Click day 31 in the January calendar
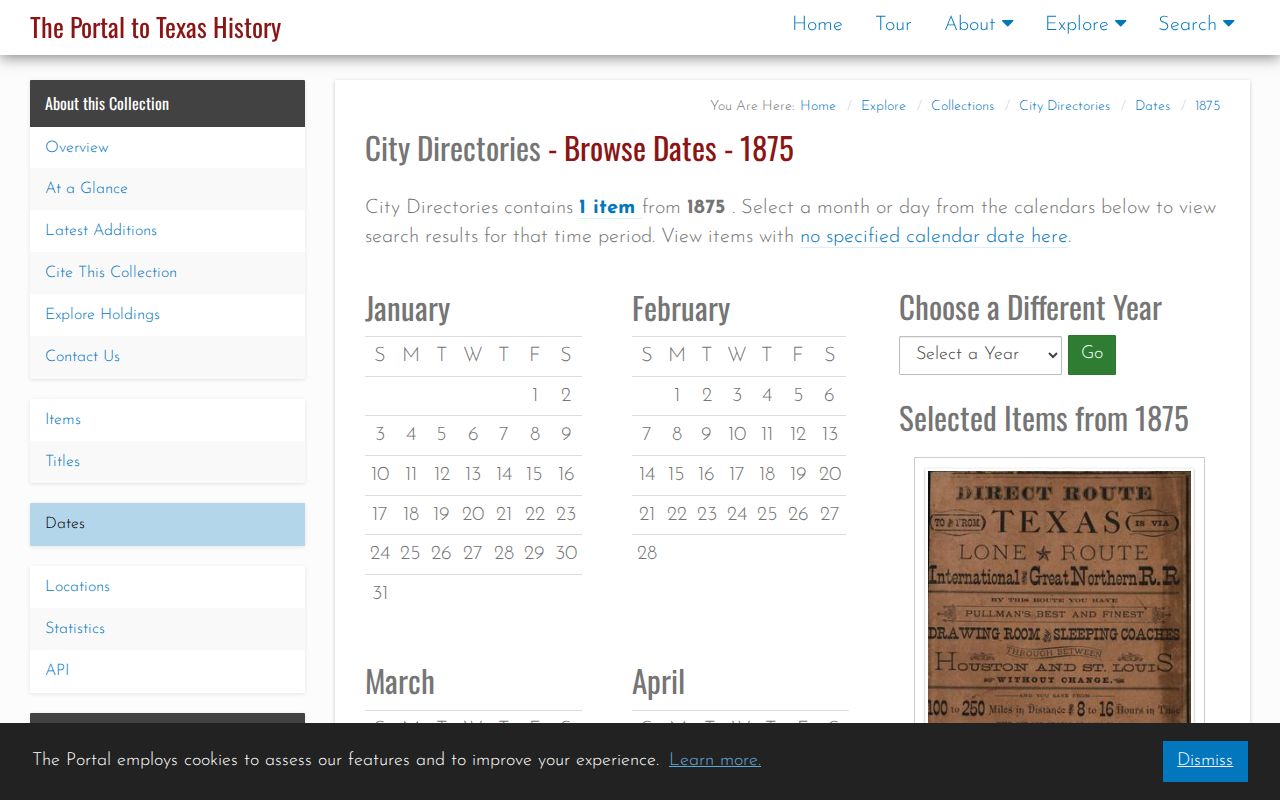Viewport: 1280px width, 800px height. coord(380,593)
